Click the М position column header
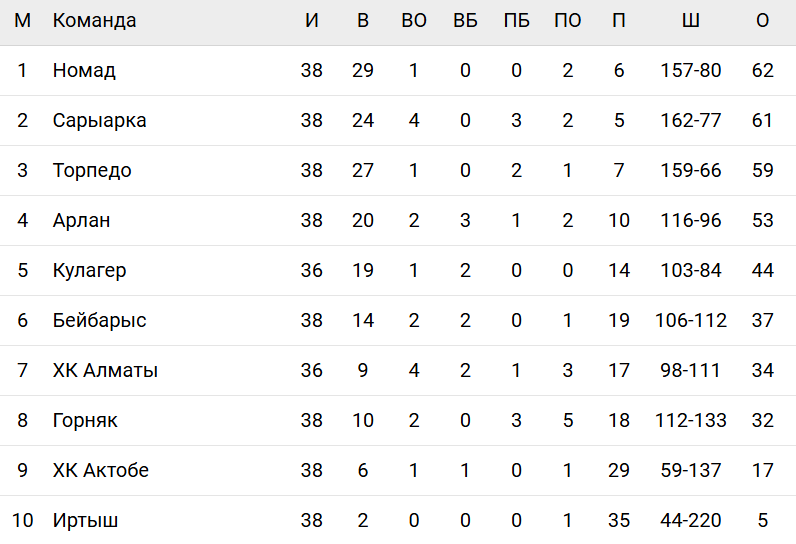Image resolution: width=796 pixels, height=544 pixels. (x=22, y=21)
